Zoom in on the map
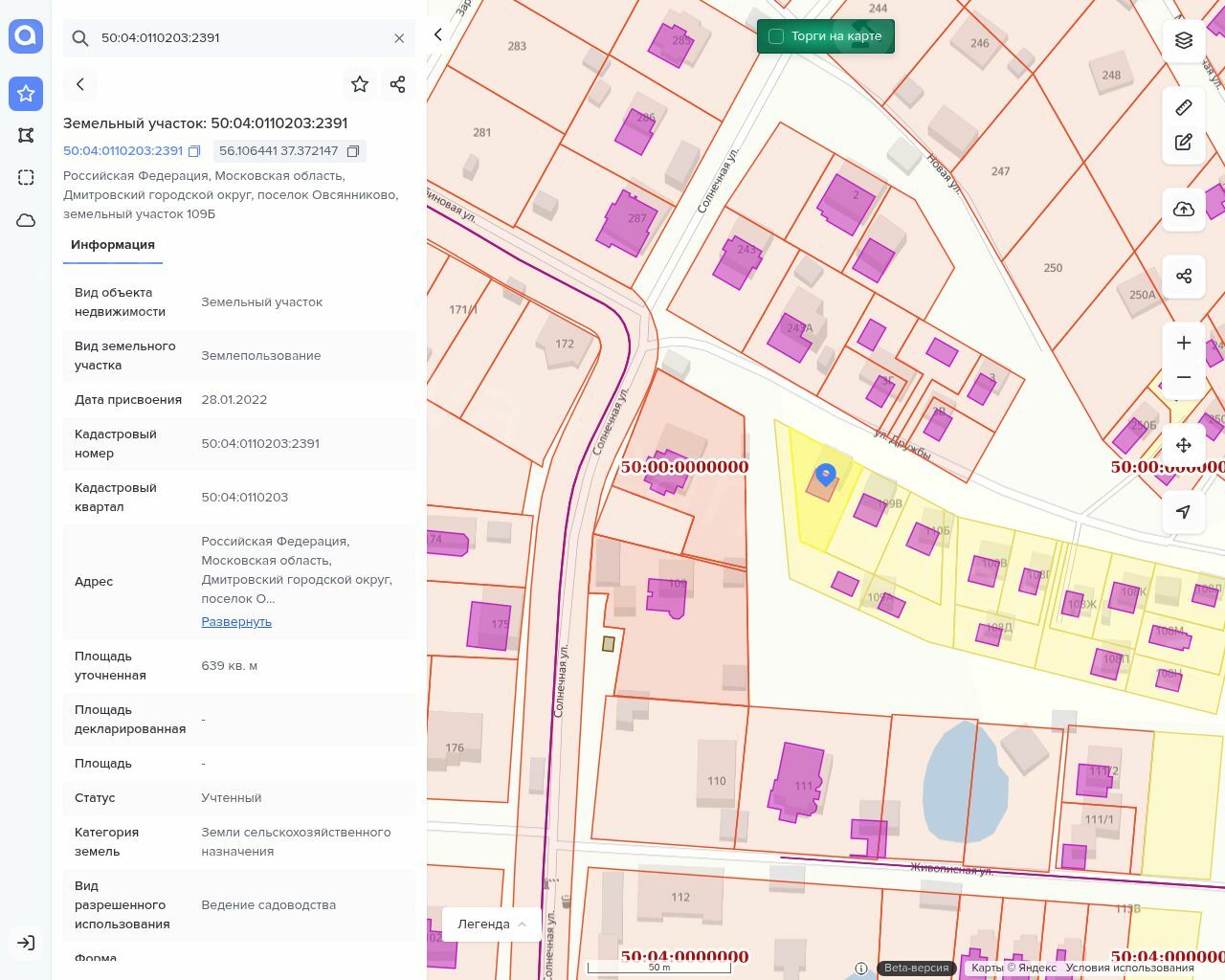Screen dimensions: 1225x980 (1184, 343)
